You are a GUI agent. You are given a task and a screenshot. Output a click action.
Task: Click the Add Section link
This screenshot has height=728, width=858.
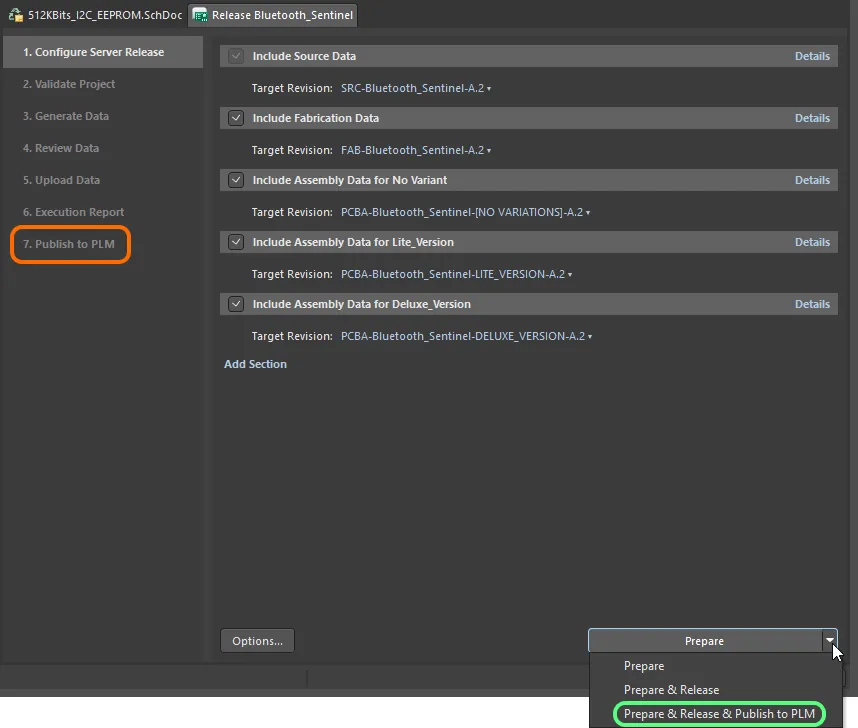coord(255,364)
